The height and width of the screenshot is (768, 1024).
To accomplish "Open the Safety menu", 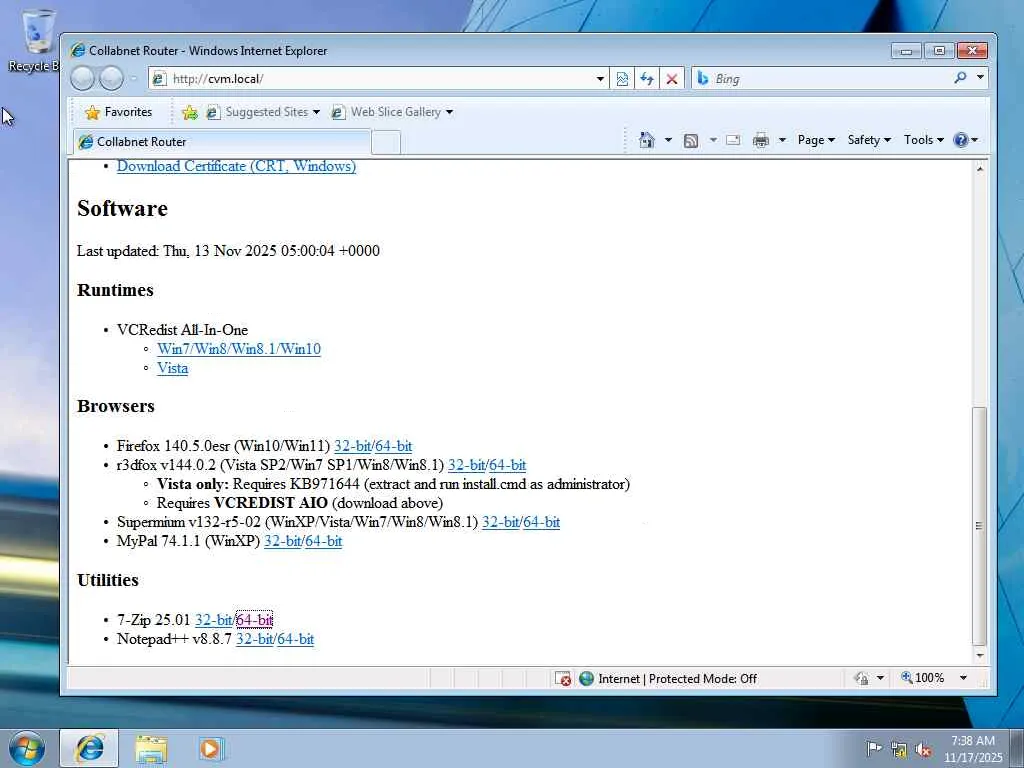I will pyautogui.click(x=869, y=140).
